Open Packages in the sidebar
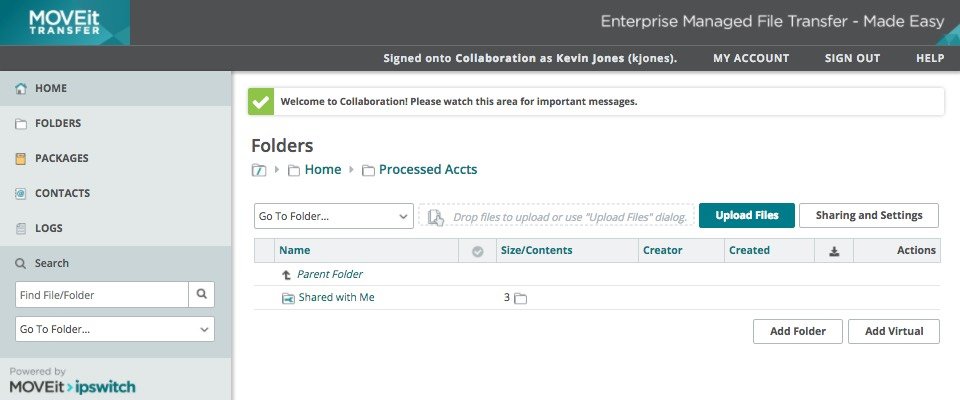This screenshot has height=400, width=960. [x=61, y=158]
